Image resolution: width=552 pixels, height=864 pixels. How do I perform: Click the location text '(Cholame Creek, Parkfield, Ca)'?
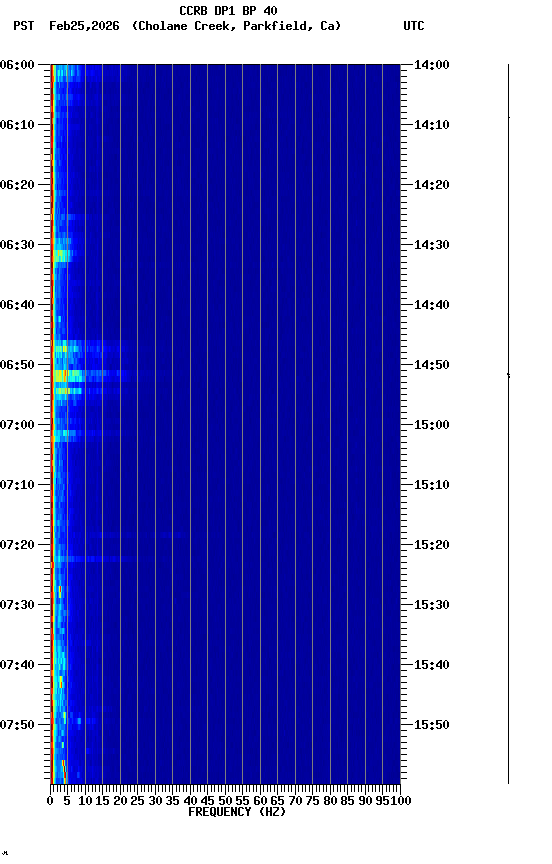click(236, 26)
